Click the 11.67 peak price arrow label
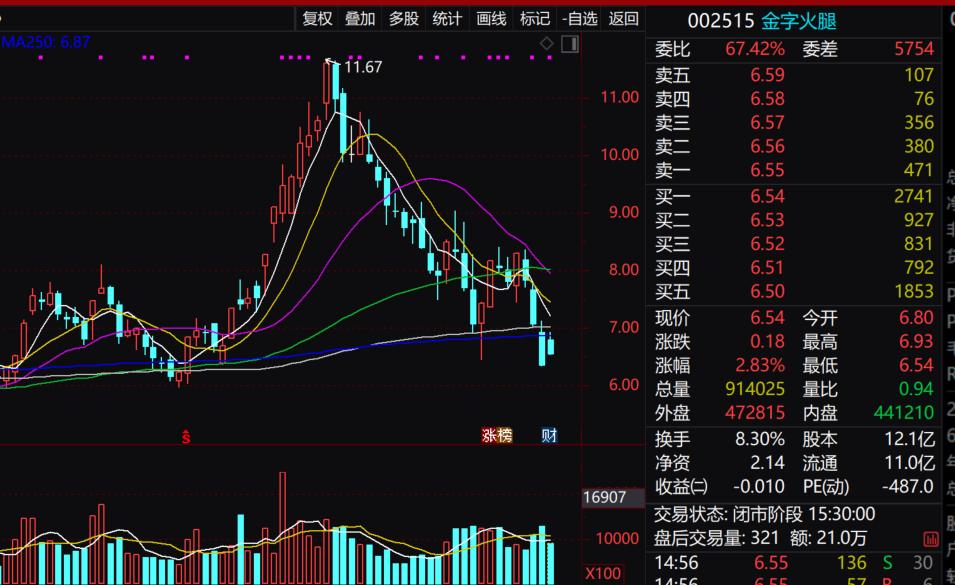The width and height of the screenshot is (955, 585). [354, 66]
